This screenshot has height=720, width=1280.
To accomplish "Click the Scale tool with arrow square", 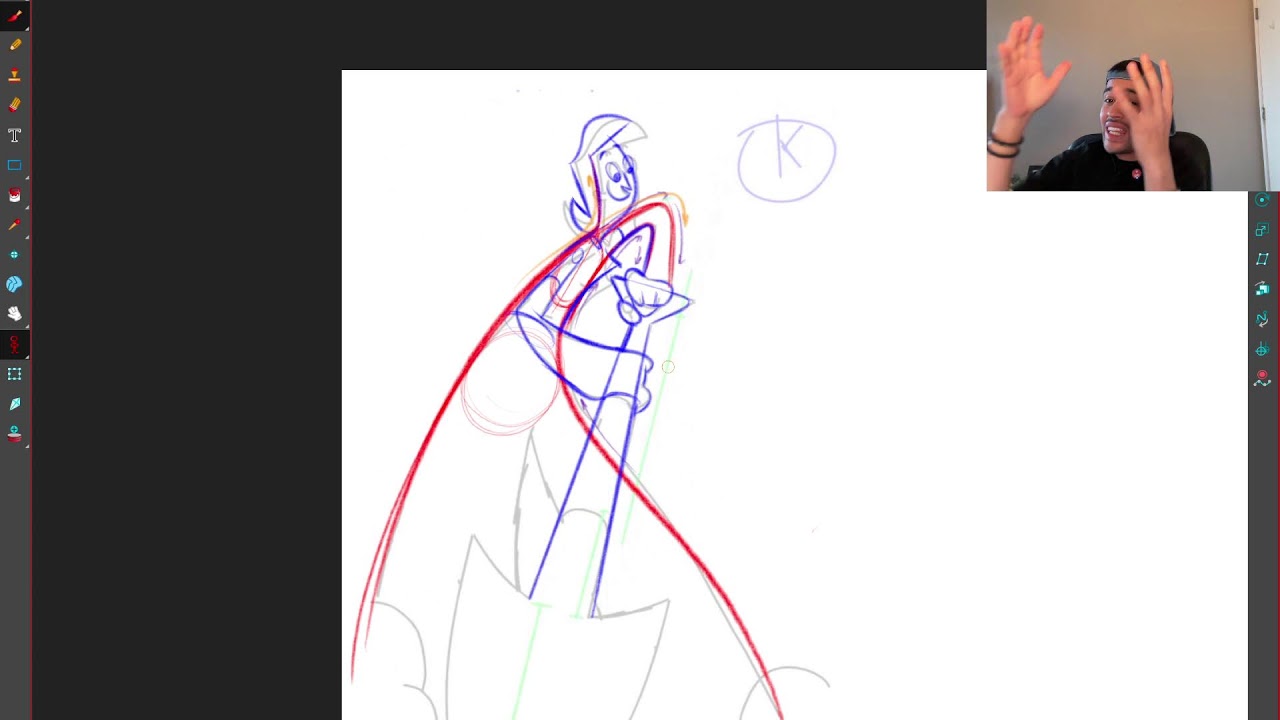I will point(1262,230).
